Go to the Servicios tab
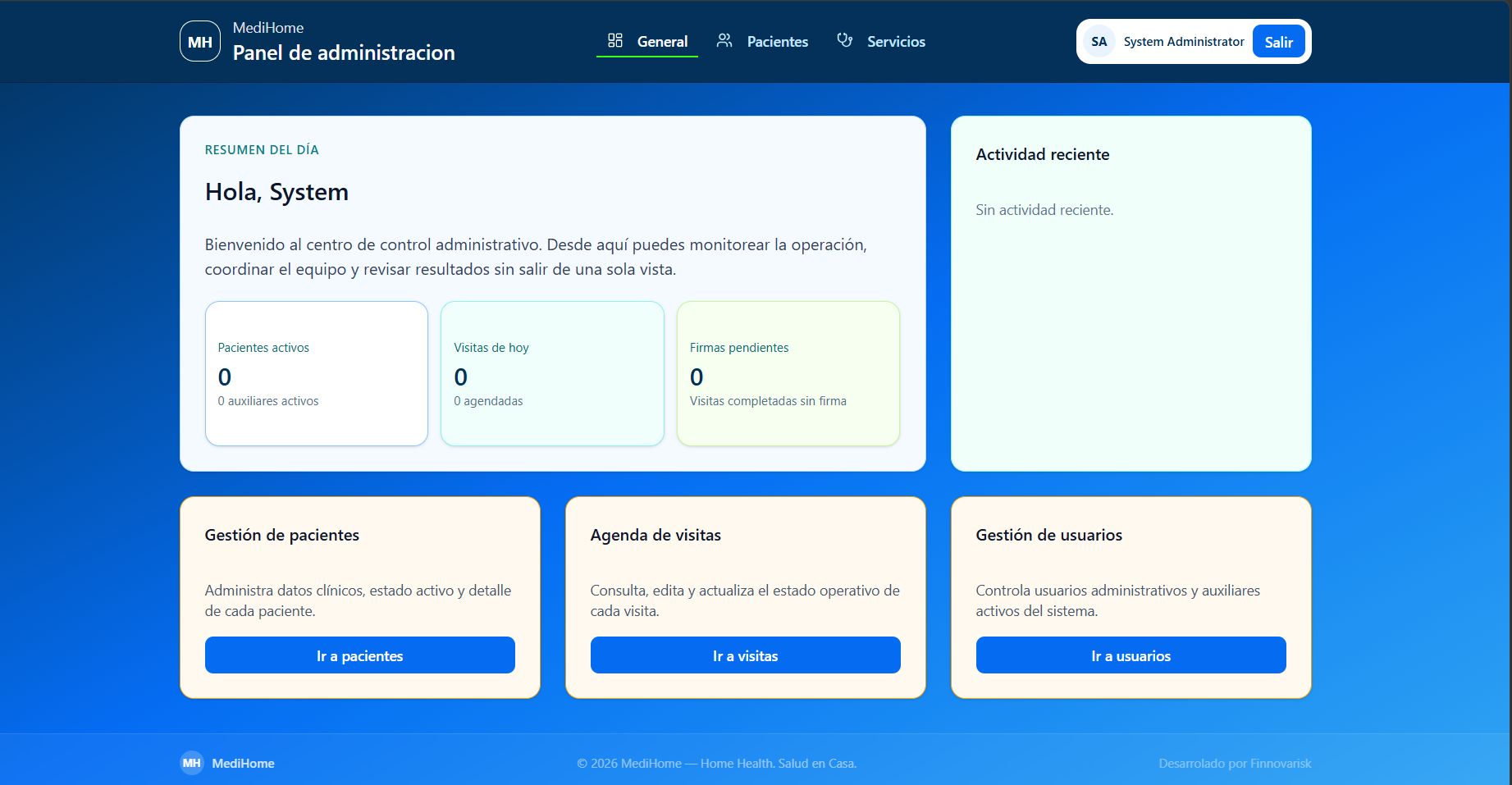1512x785 pixels. click(881, 41)
